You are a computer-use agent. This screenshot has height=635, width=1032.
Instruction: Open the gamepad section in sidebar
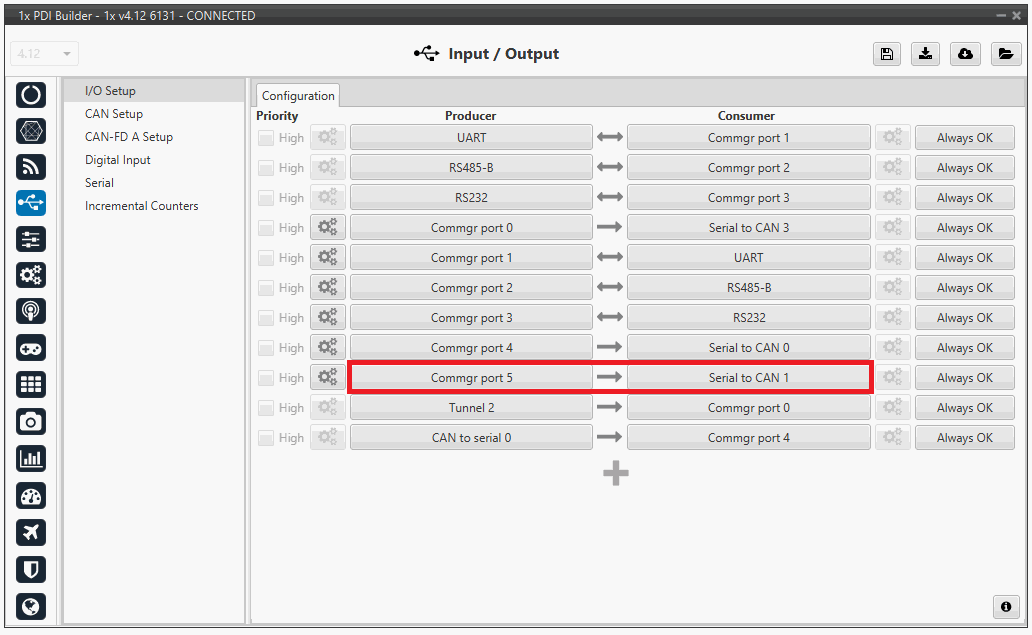click(x=31, y=348)
